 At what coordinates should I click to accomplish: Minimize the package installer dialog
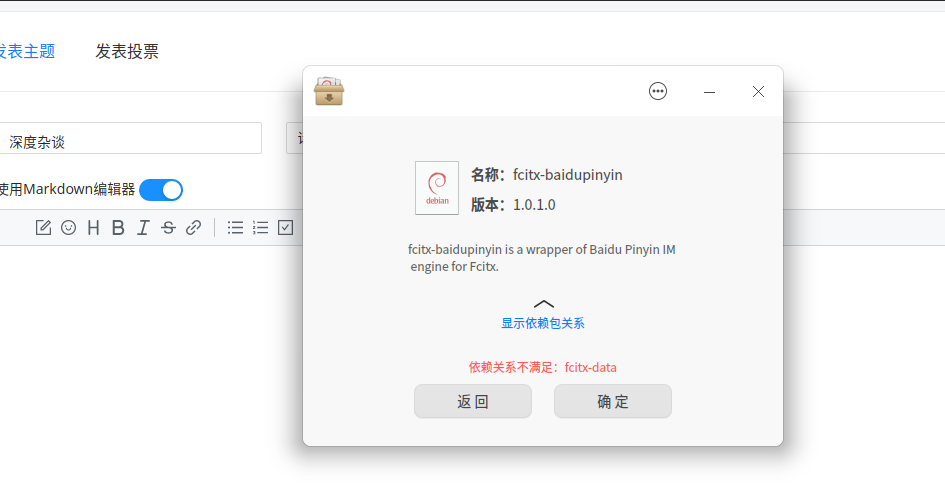pyautogui.click(x=709, y=92)
